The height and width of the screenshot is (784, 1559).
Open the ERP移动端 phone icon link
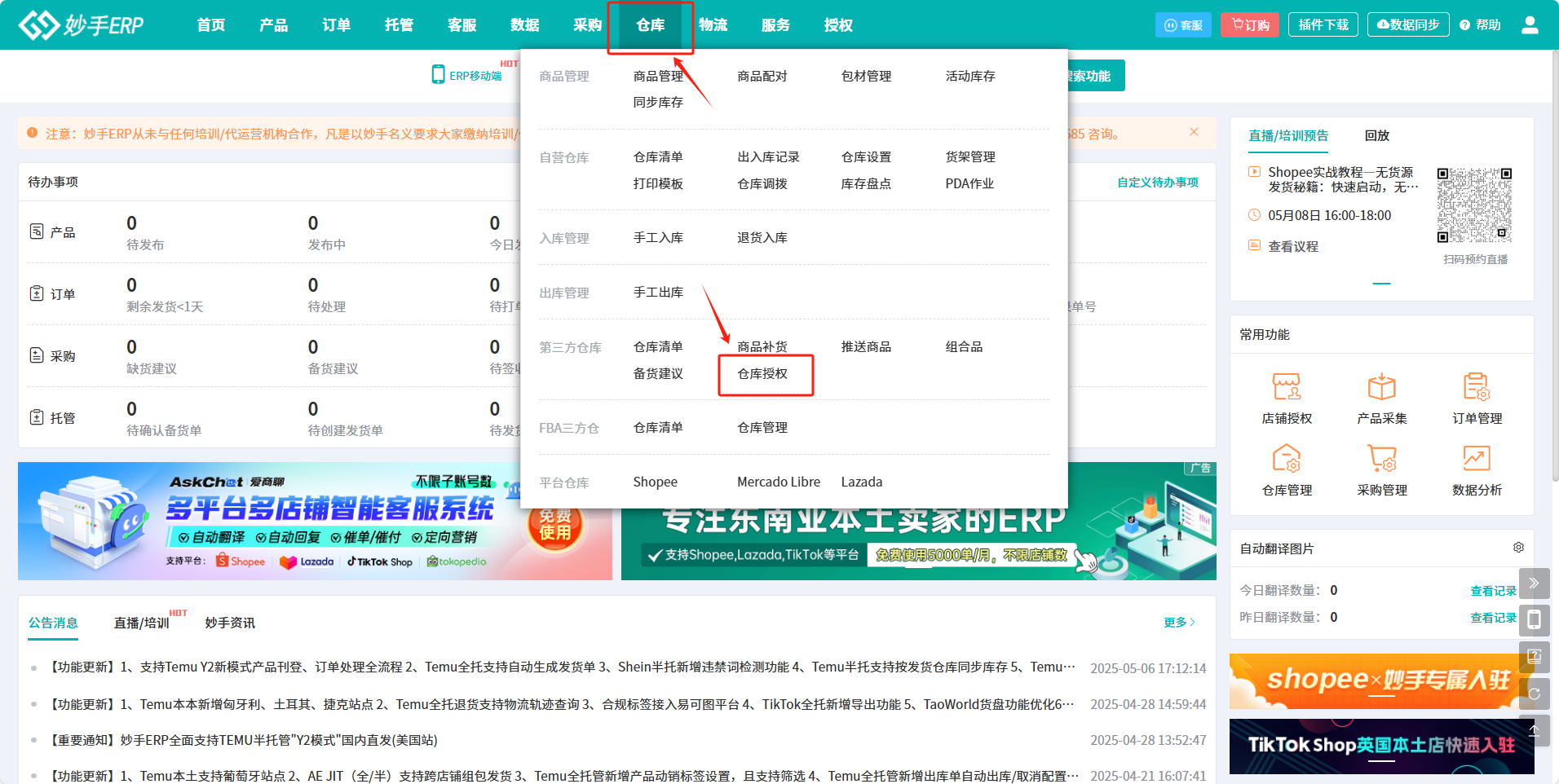tap(439, 75)
